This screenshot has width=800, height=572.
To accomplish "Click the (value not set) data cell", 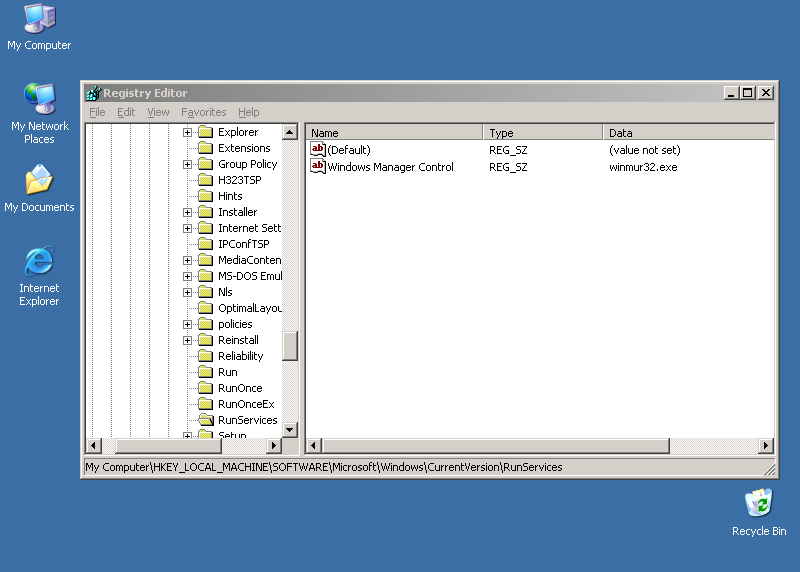I will (644, 150).
